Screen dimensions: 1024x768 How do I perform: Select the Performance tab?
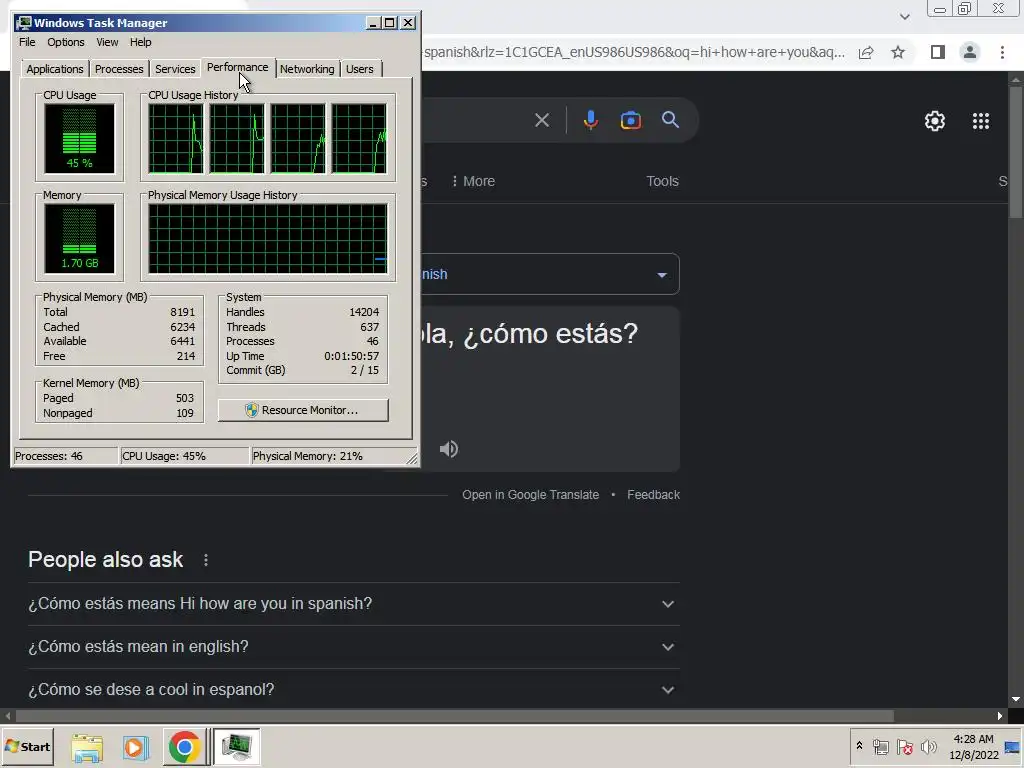tap(238, 67)
